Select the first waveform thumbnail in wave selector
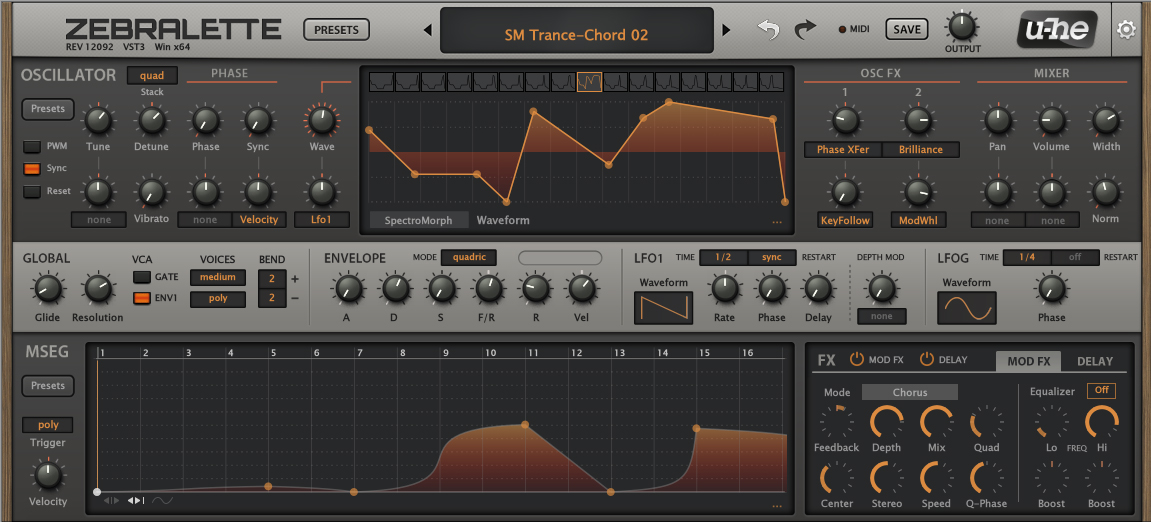 coord(381,81)
